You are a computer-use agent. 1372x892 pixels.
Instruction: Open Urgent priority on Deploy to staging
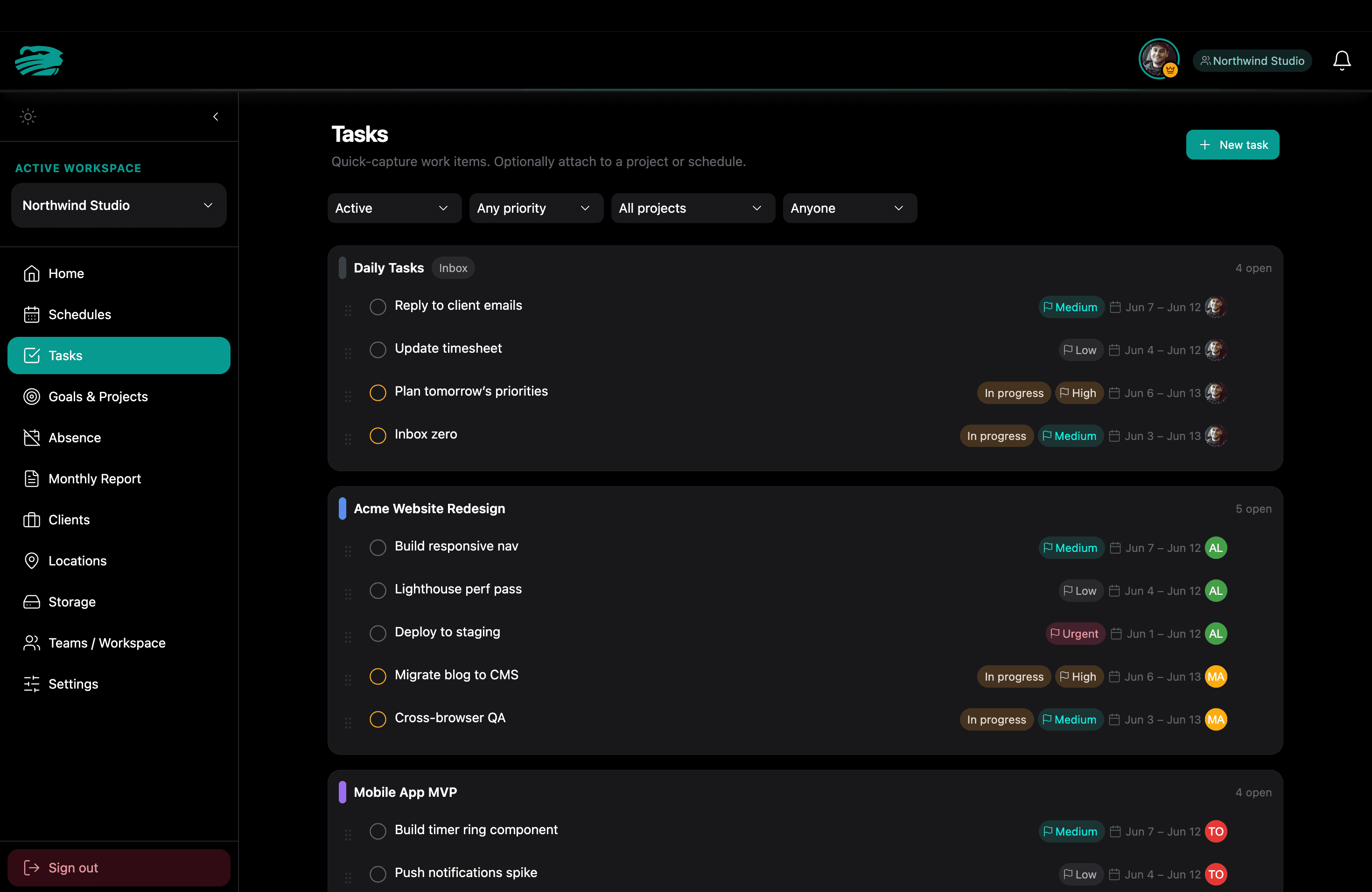pos(1075,634)
